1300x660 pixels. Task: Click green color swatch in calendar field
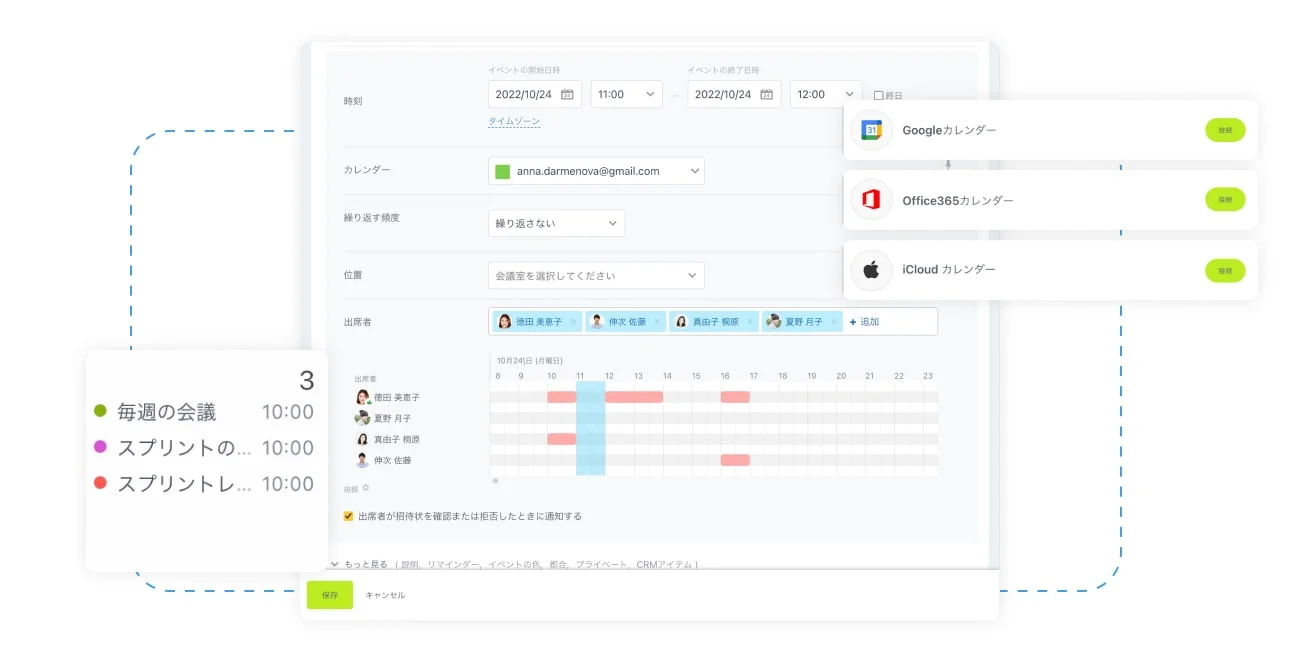click(x=503, y=171)
